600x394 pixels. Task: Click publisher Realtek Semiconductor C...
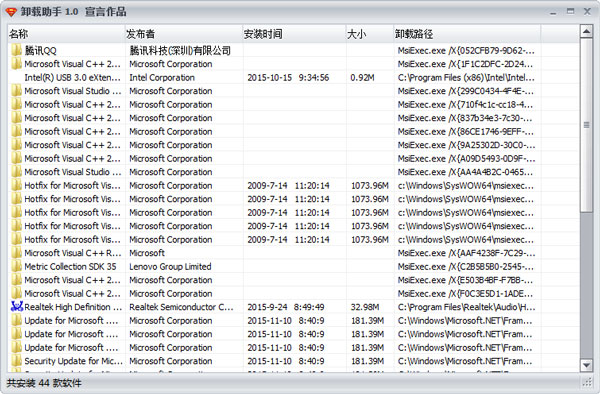coord(181,307)
